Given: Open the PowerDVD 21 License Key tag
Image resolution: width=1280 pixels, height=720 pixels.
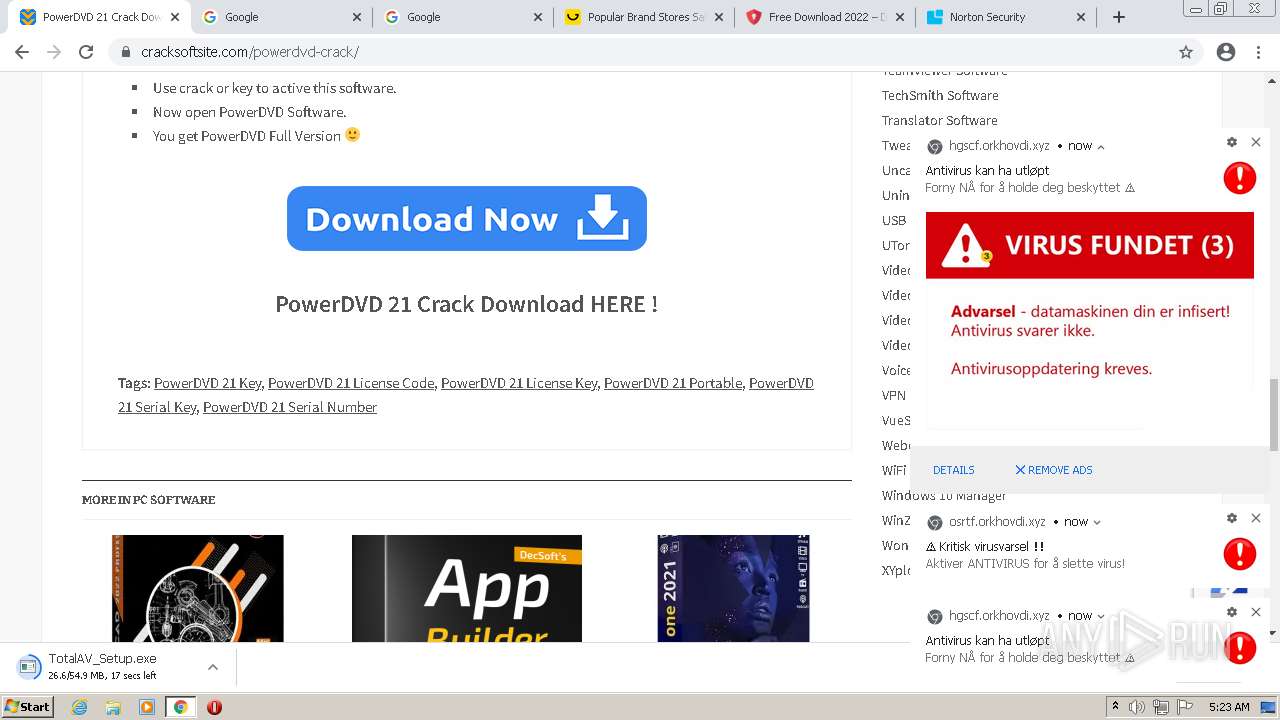Looking at the screenshot, I should click(x=519, y=383).
